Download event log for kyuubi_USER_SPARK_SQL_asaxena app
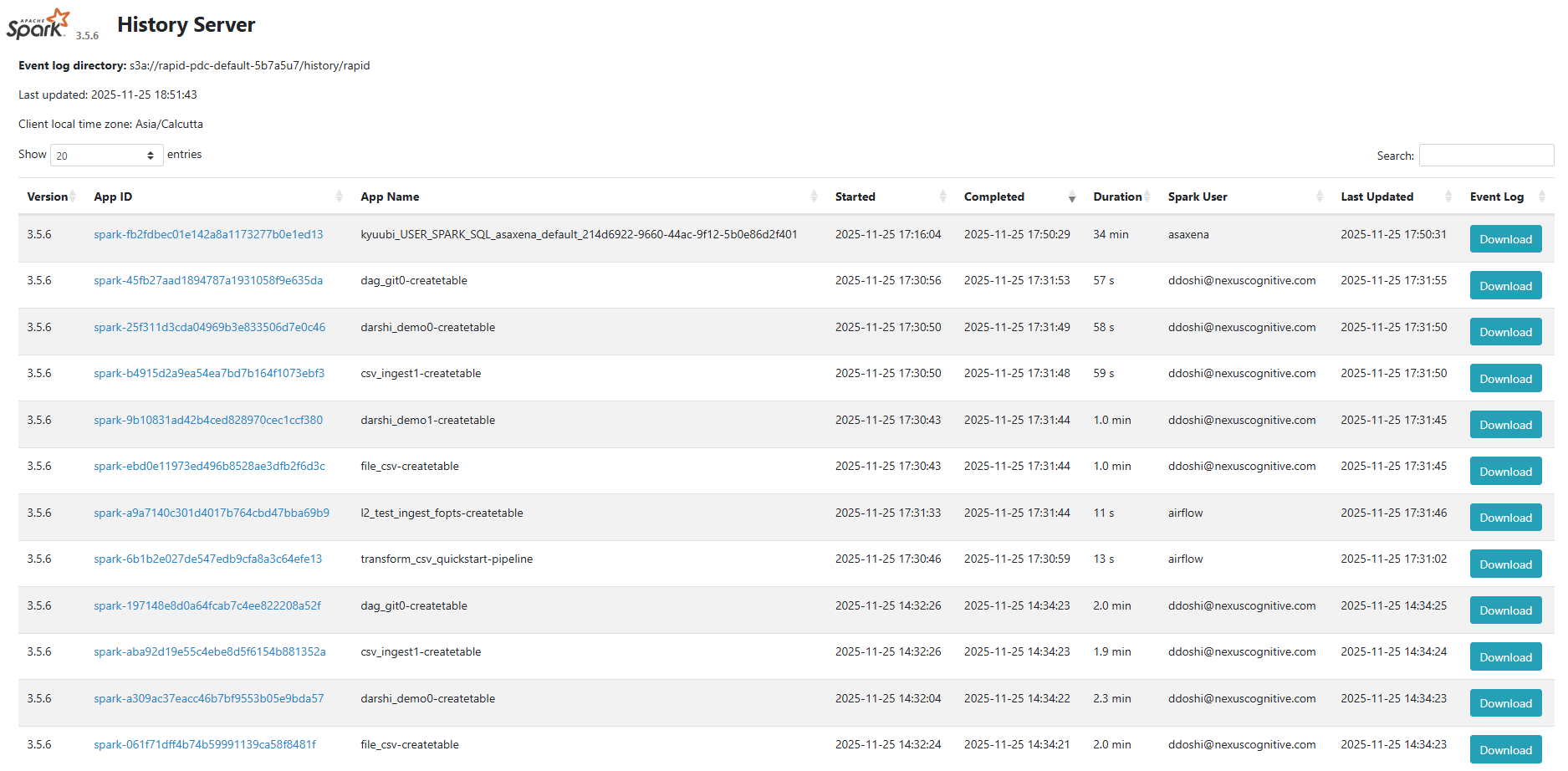This screenshot has width=1568, height=771. point(1505,239)
